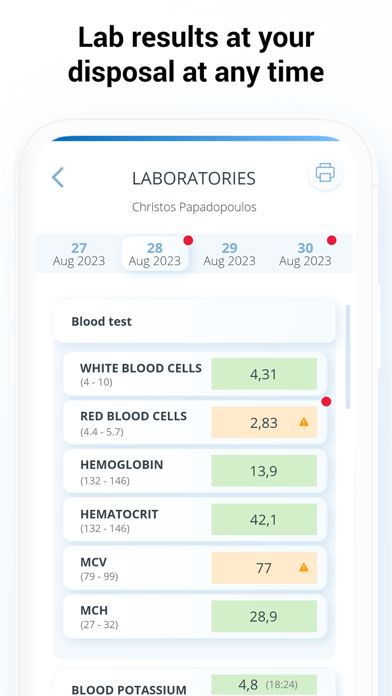Tap the warning triangle next to 77
The image size is (392, 696).
(304, 567)
